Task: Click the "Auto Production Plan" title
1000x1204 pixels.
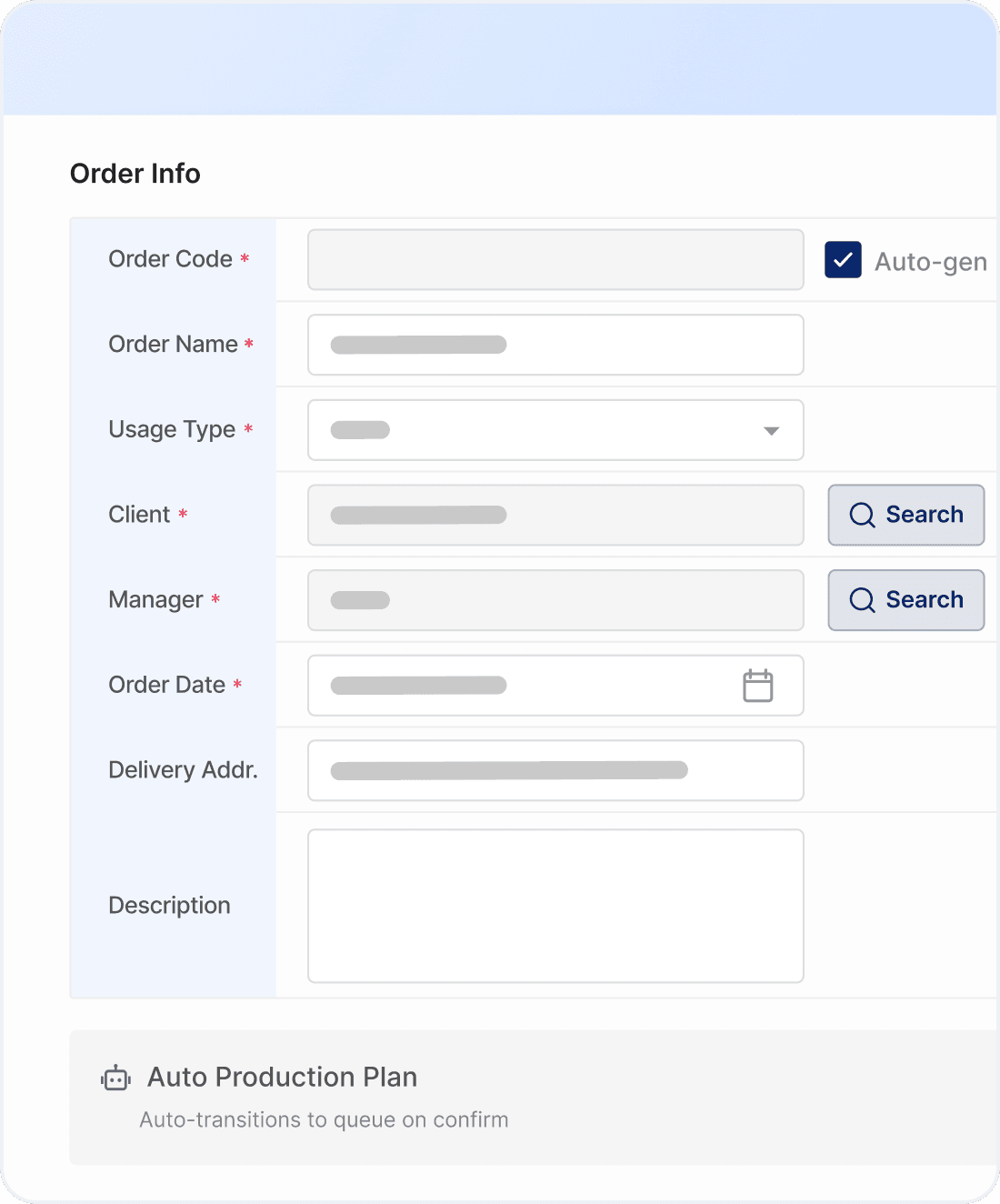Action: pyautogui.click(x=283, y=1078)
